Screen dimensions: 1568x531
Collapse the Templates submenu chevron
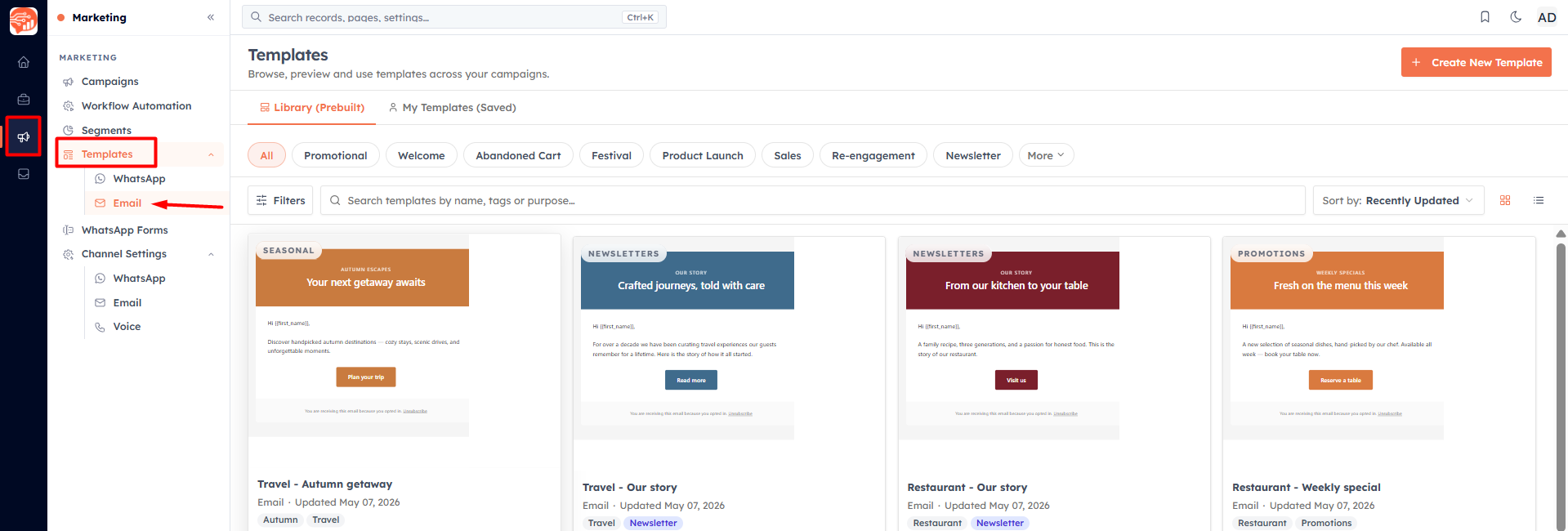click(211, 154)
